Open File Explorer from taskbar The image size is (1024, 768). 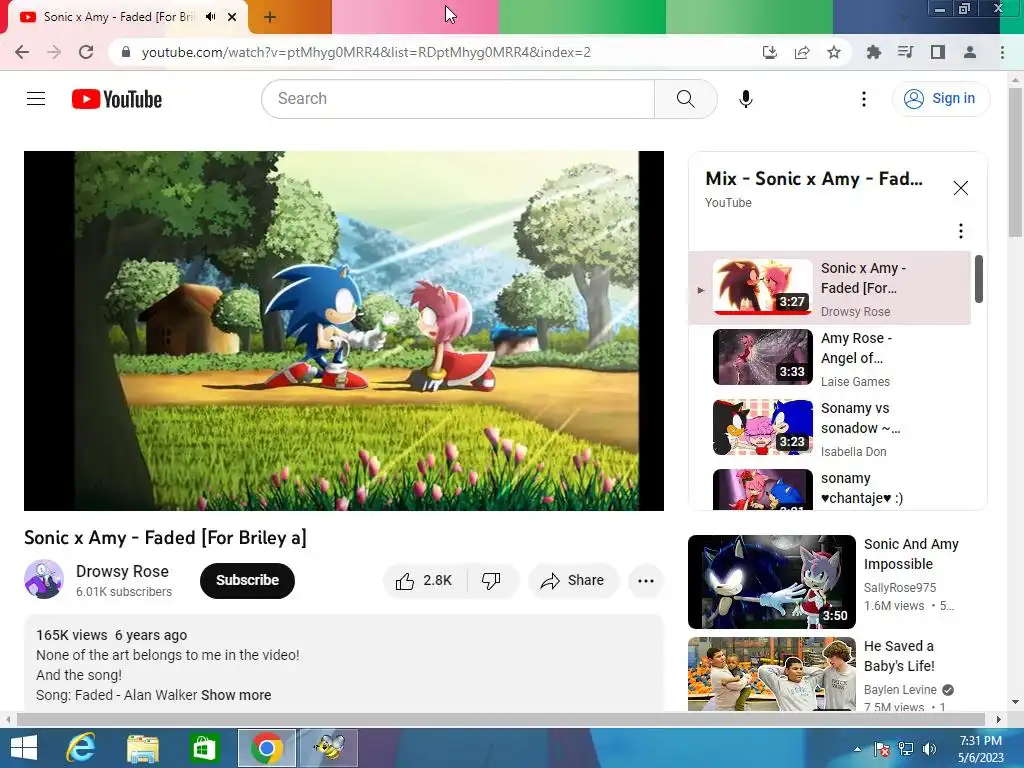pos(142,748)
